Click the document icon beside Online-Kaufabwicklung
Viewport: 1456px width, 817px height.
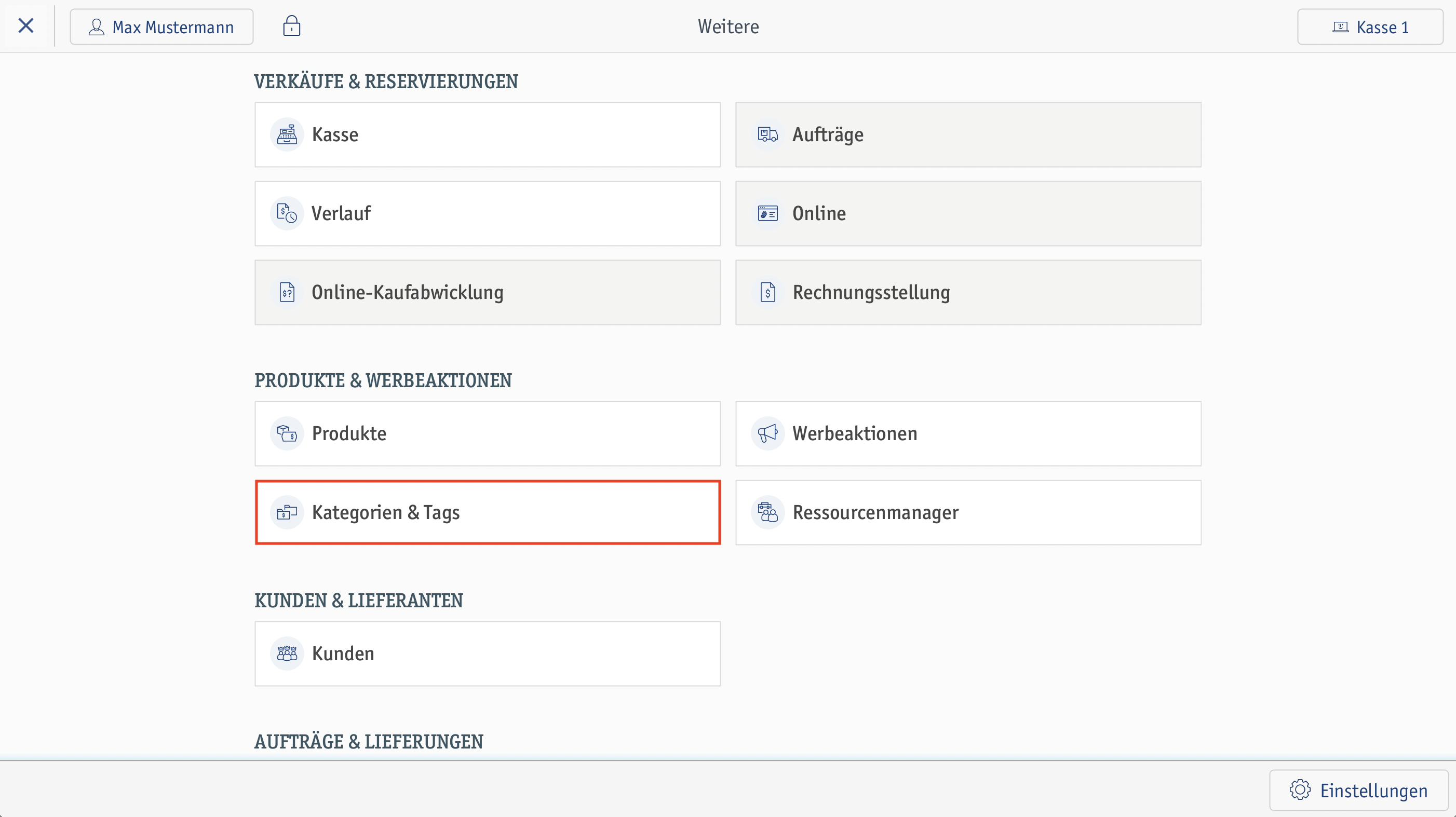(x=287, y=293)
